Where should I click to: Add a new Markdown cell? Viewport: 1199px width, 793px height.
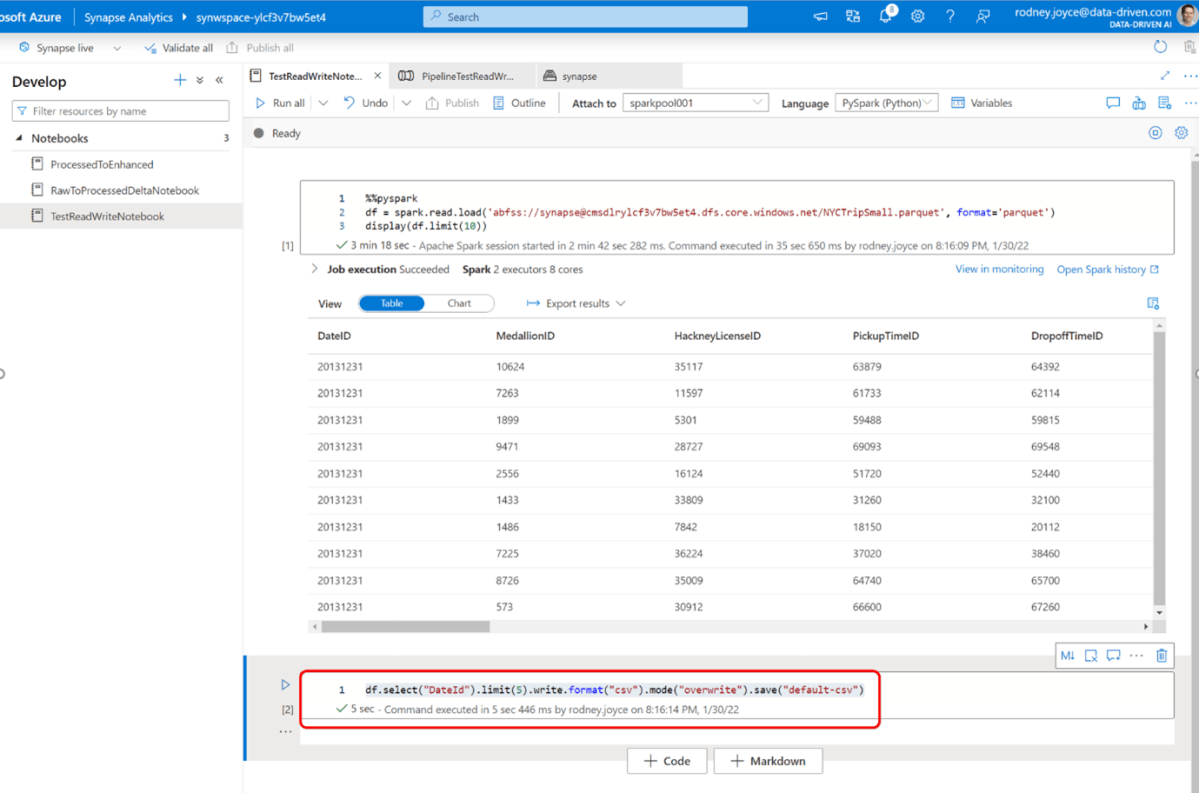pos(768,761)
